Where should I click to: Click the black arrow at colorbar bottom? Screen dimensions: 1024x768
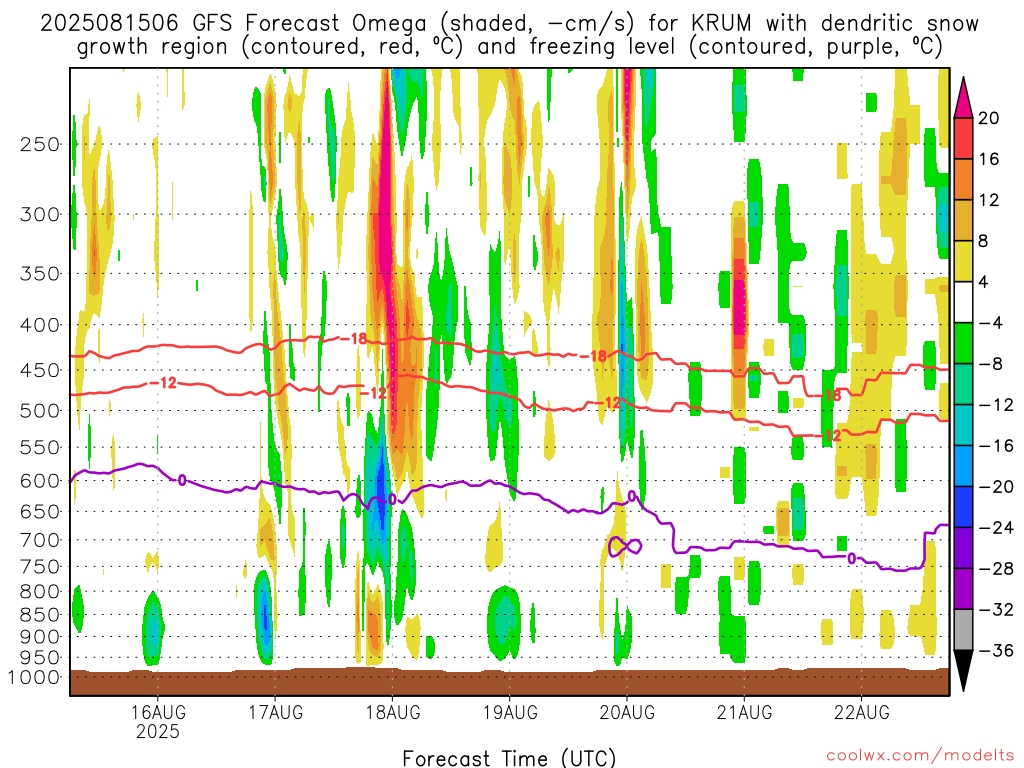(x=963, y=671)
